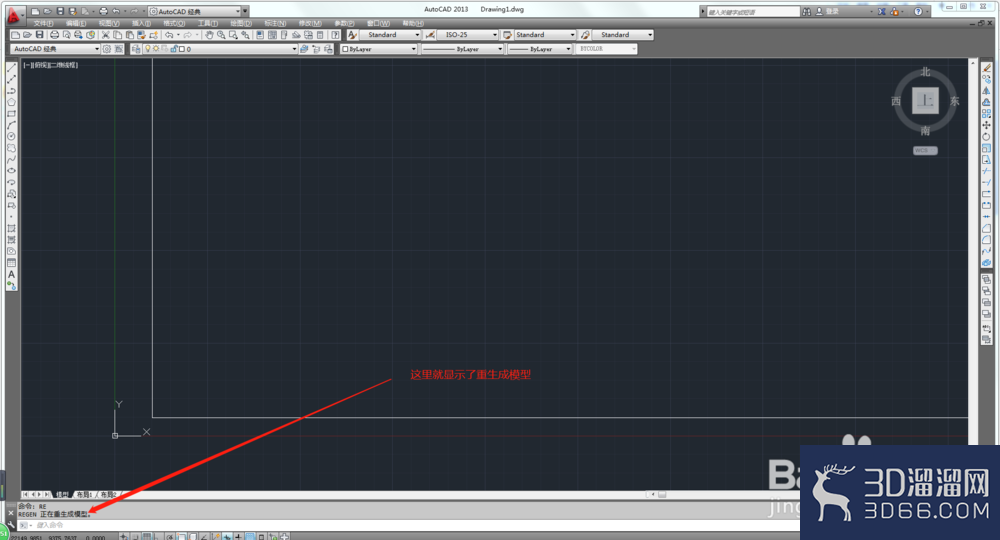Open Layer Properties Manager icon
The width and height of the screenshot is (1000, 540).
click(x=136, y=49)
